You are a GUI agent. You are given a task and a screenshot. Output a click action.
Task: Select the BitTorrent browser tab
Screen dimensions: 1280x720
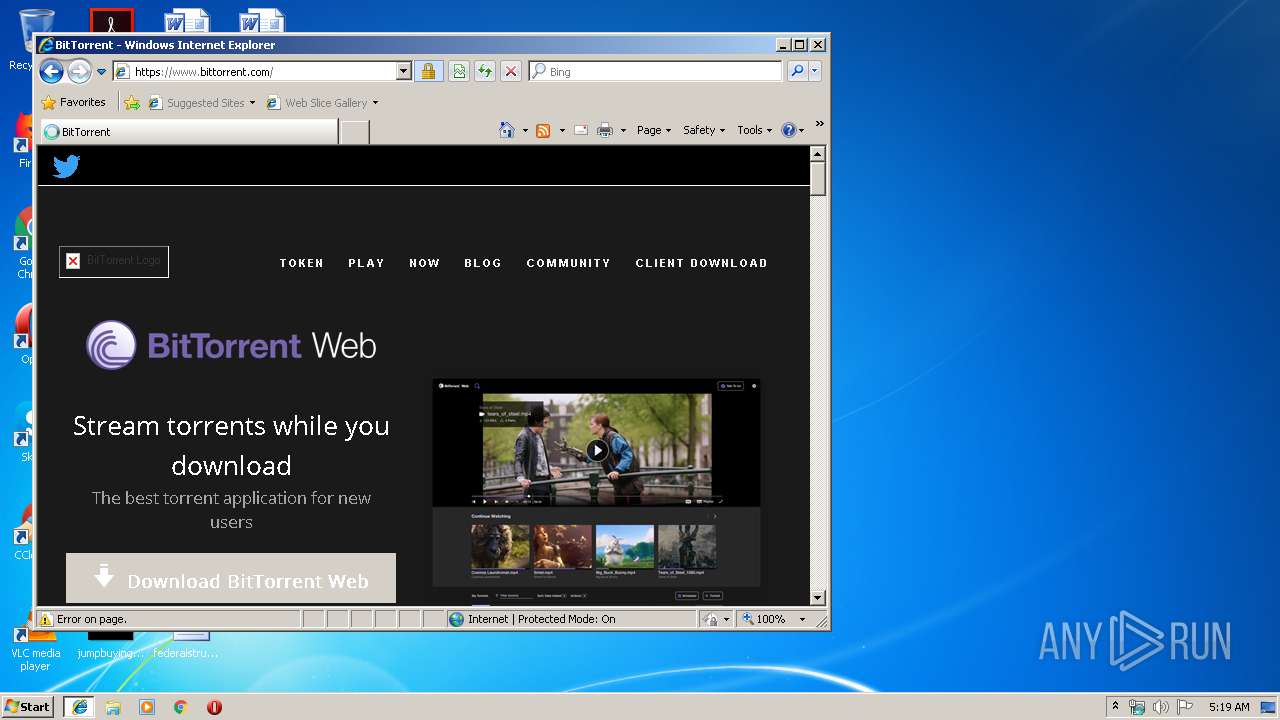click(x=188, y=131)
